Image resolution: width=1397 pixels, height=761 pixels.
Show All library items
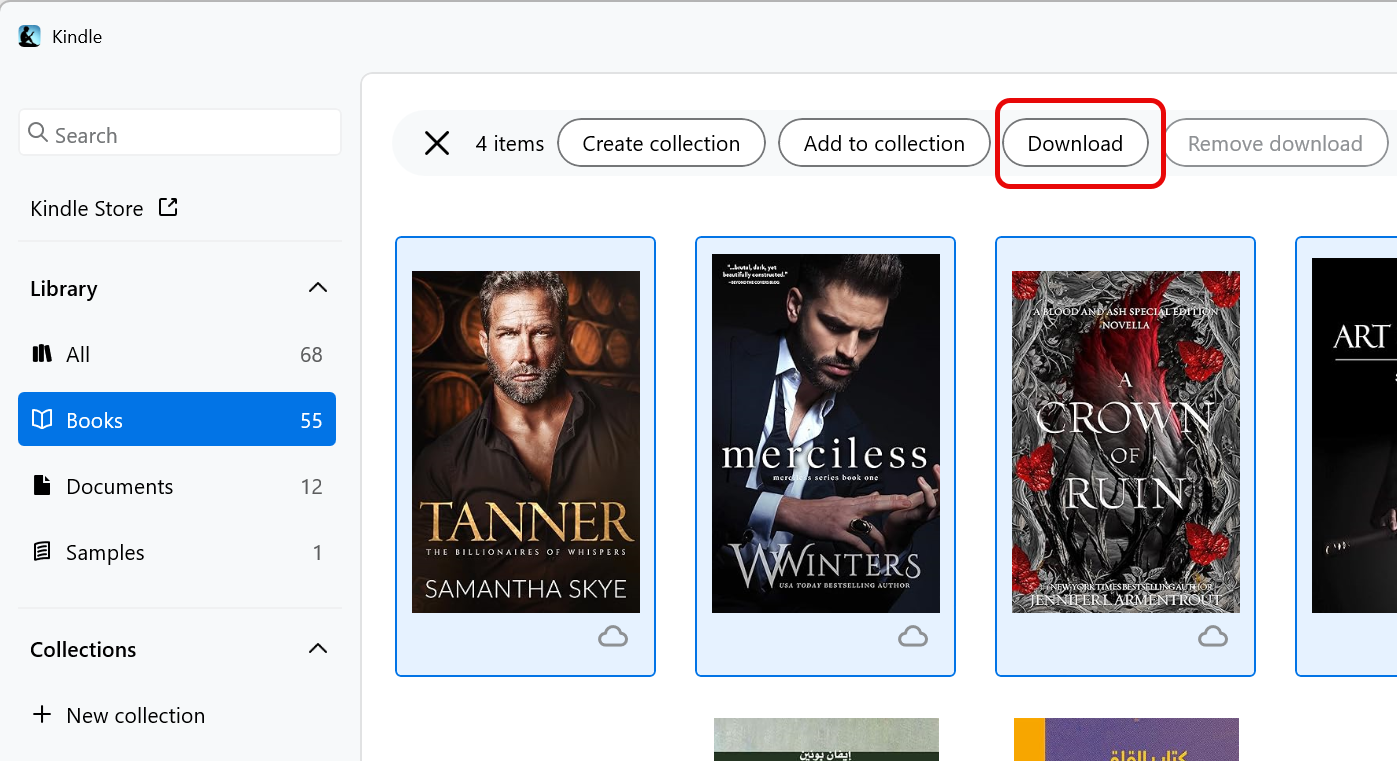coord(177,354)
